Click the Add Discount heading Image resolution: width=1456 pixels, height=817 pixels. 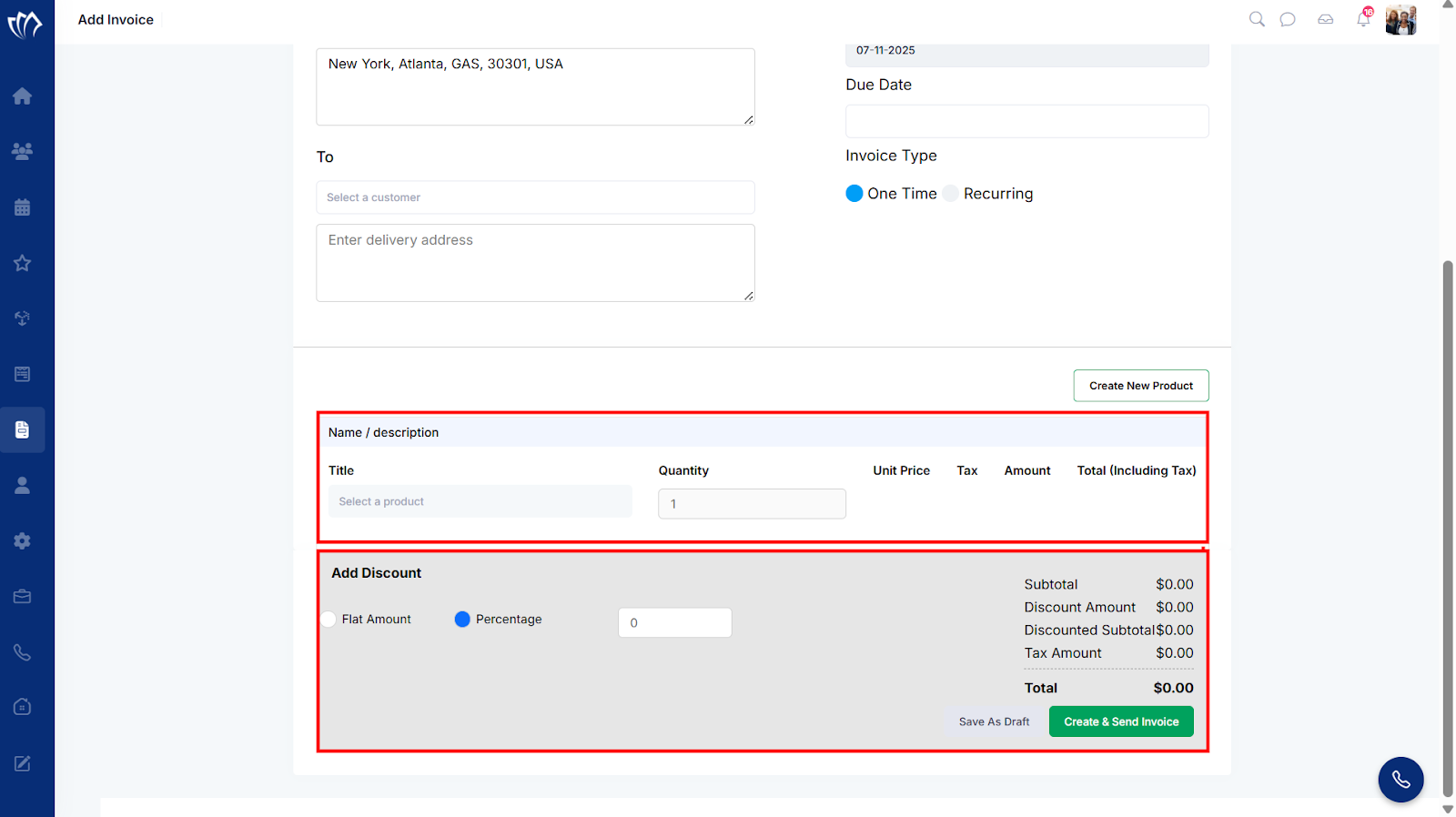(x=376, y=573)
